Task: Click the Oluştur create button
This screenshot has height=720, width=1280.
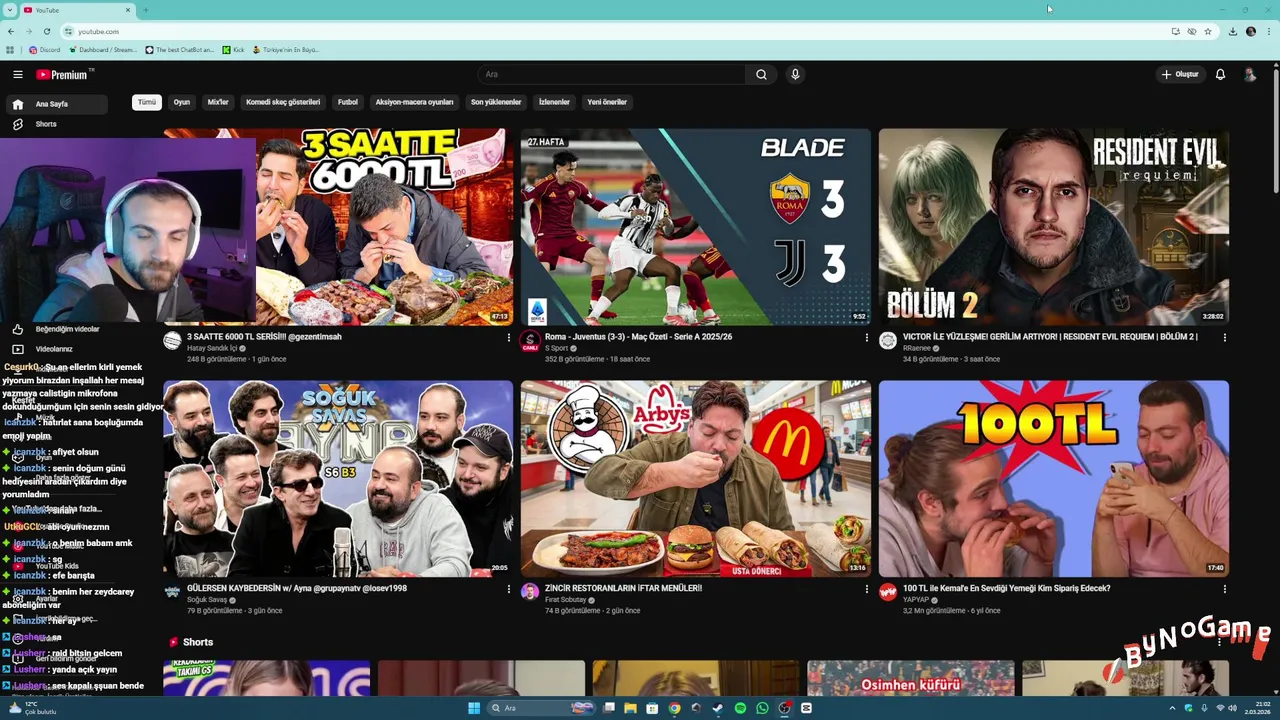Action: 1180,74
